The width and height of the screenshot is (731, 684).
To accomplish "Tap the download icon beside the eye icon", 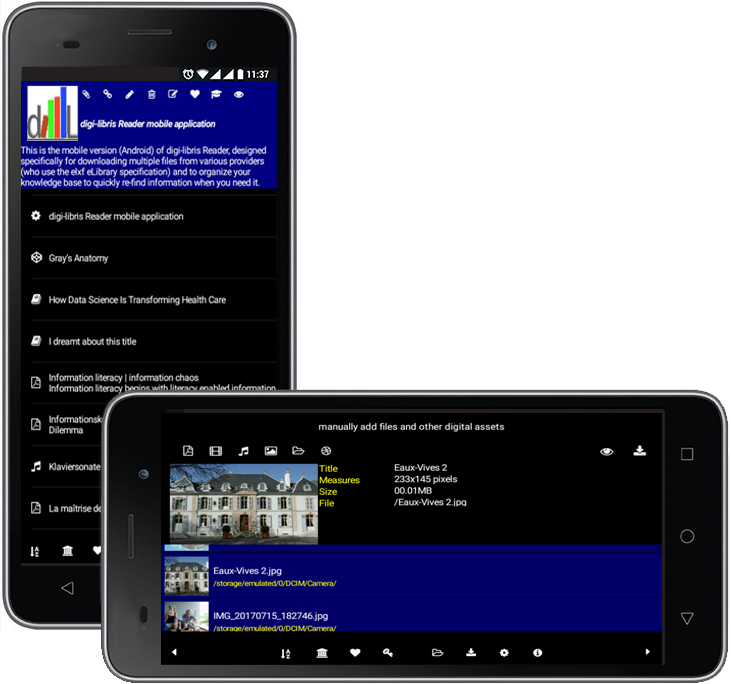I will click(640, 450).
